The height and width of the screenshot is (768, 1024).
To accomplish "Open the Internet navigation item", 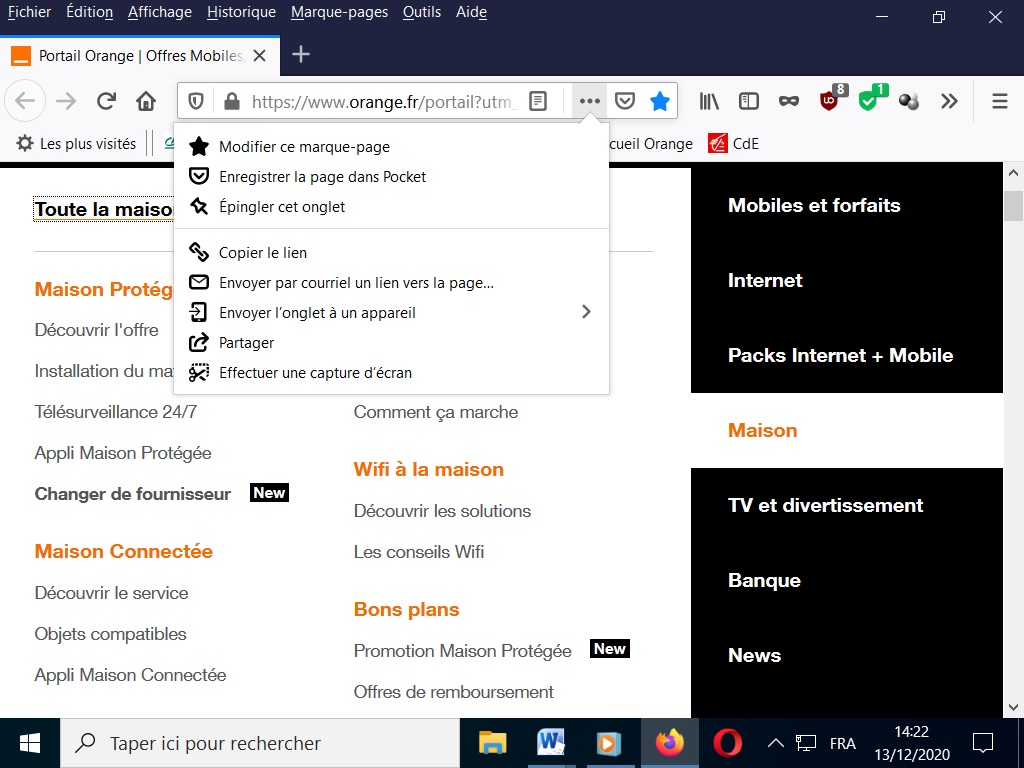I will click(765, 280).
